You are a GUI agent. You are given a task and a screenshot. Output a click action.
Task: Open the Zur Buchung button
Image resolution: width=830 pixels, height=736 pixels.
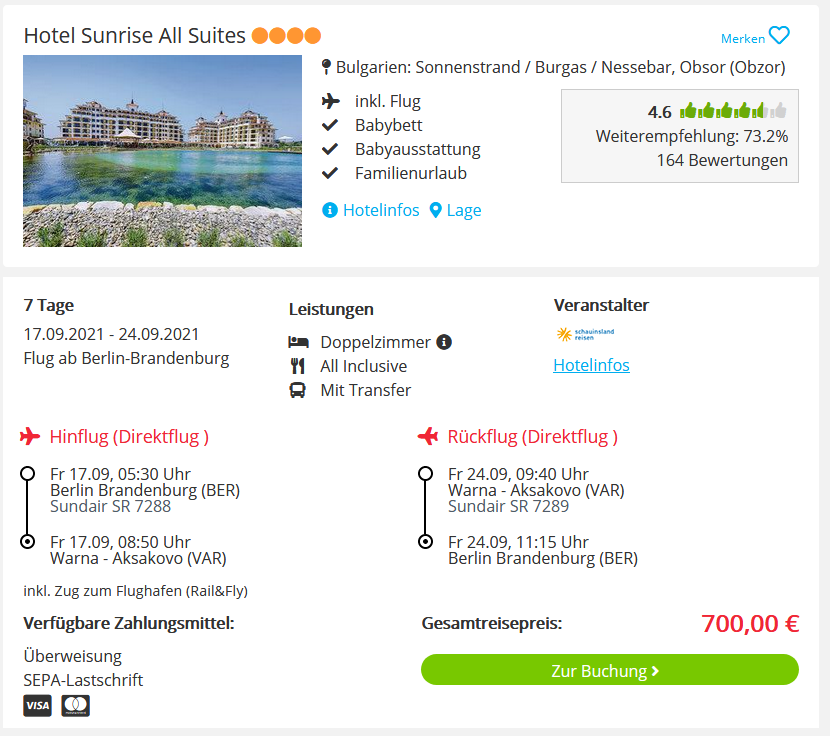tap(609, 670)
